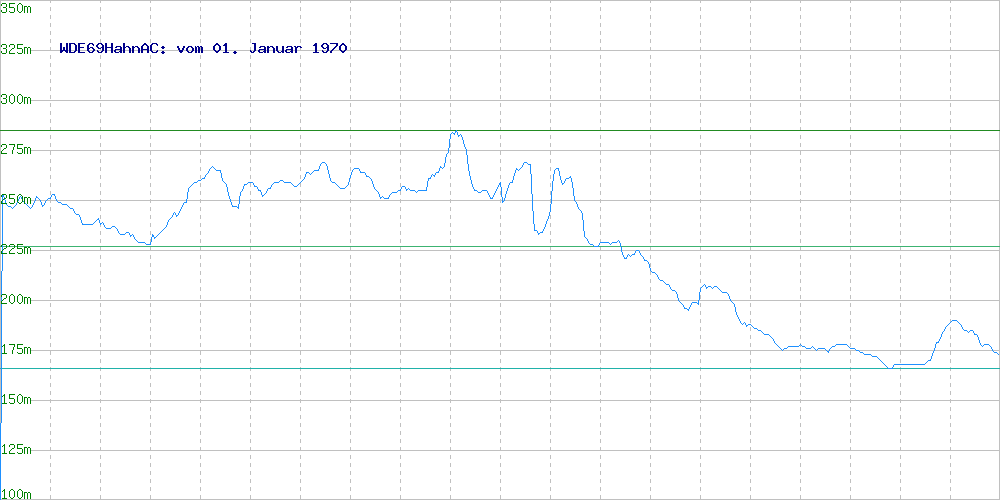Image resolution: width=1000 pixels, height=500 pixels.
Task: Click the last small hump near the right edge
Action: coord(954,321)
